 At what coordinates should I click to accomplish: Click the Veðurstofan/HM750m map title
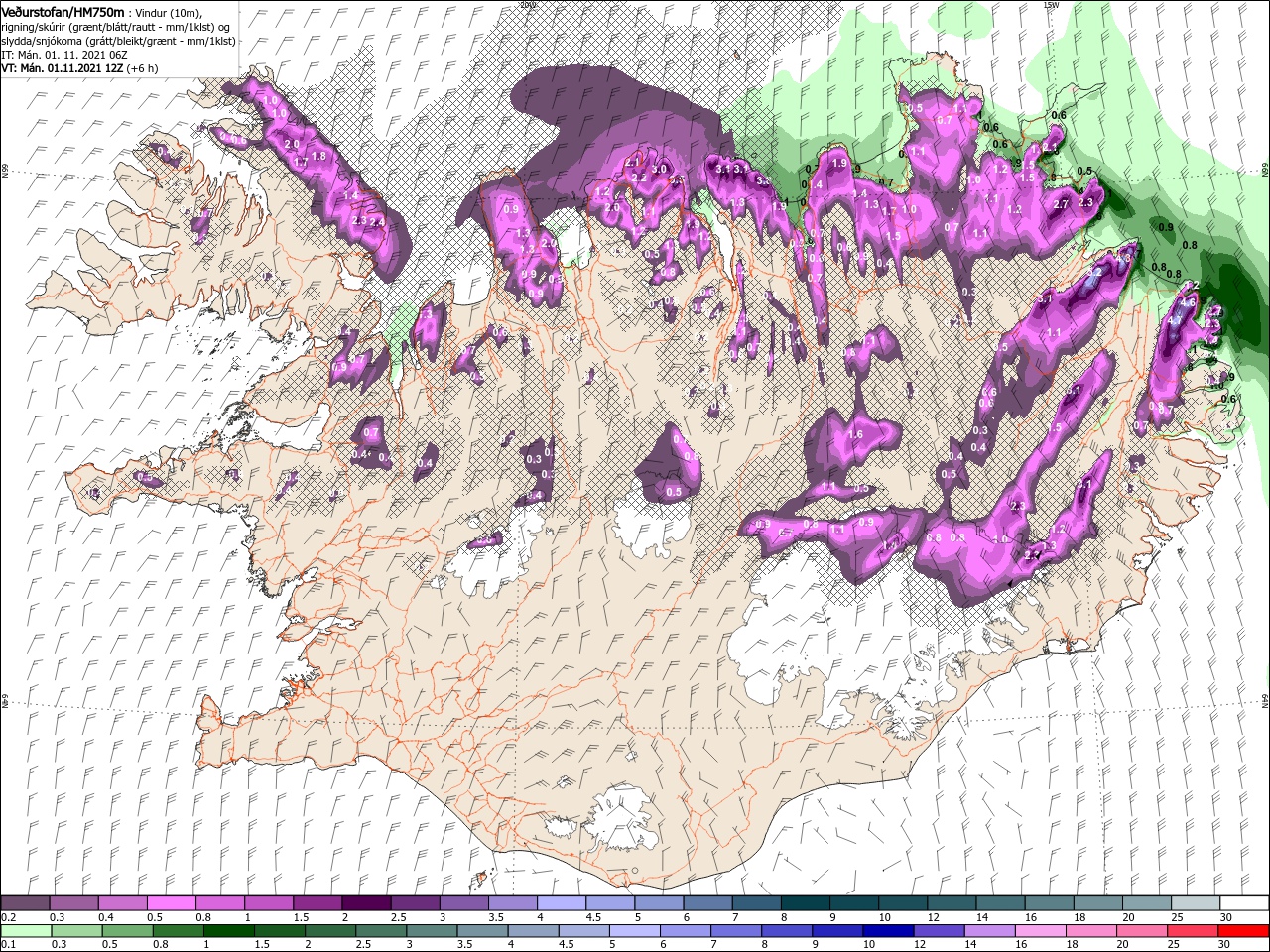[63, 11]
